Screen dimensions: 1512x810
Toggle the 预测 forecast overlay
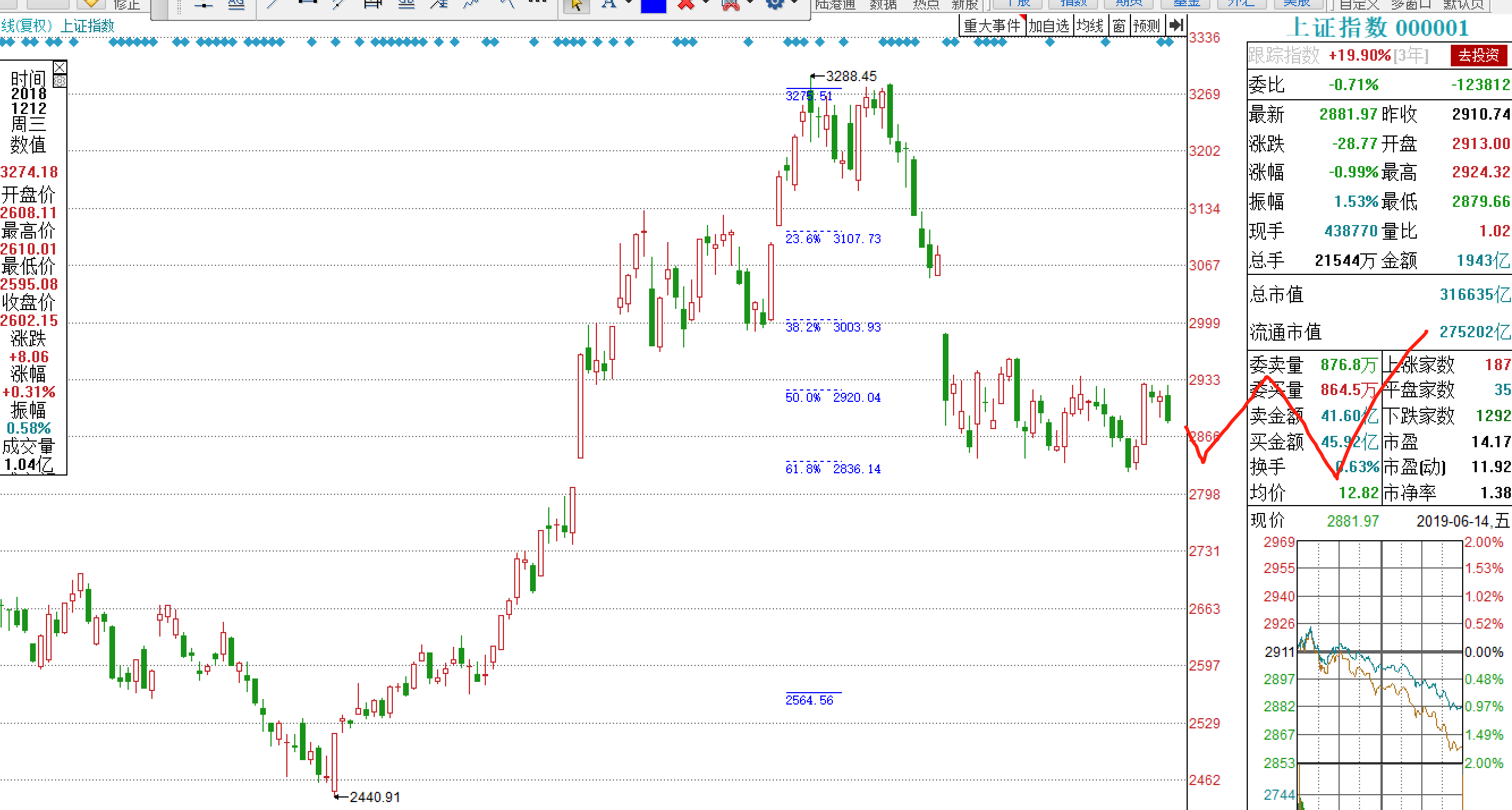1147,26
